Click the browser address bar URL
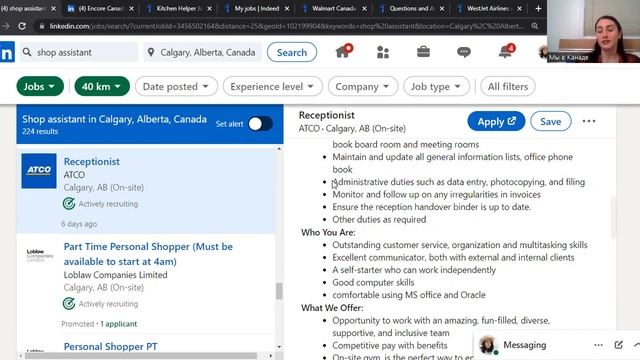This screenshot has height=360, width=640. tap(286, 26)
